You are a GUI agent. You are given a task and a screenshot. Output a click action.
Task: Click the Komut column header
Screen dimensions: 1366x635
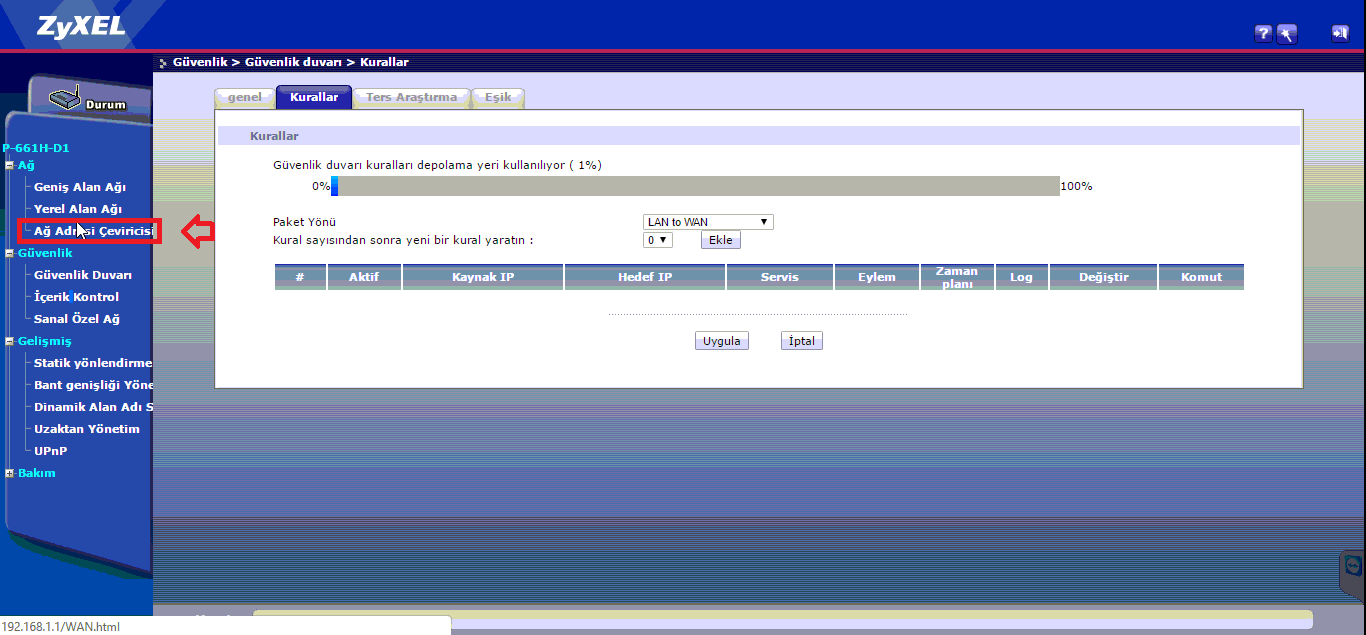(x=1201, y=277)
